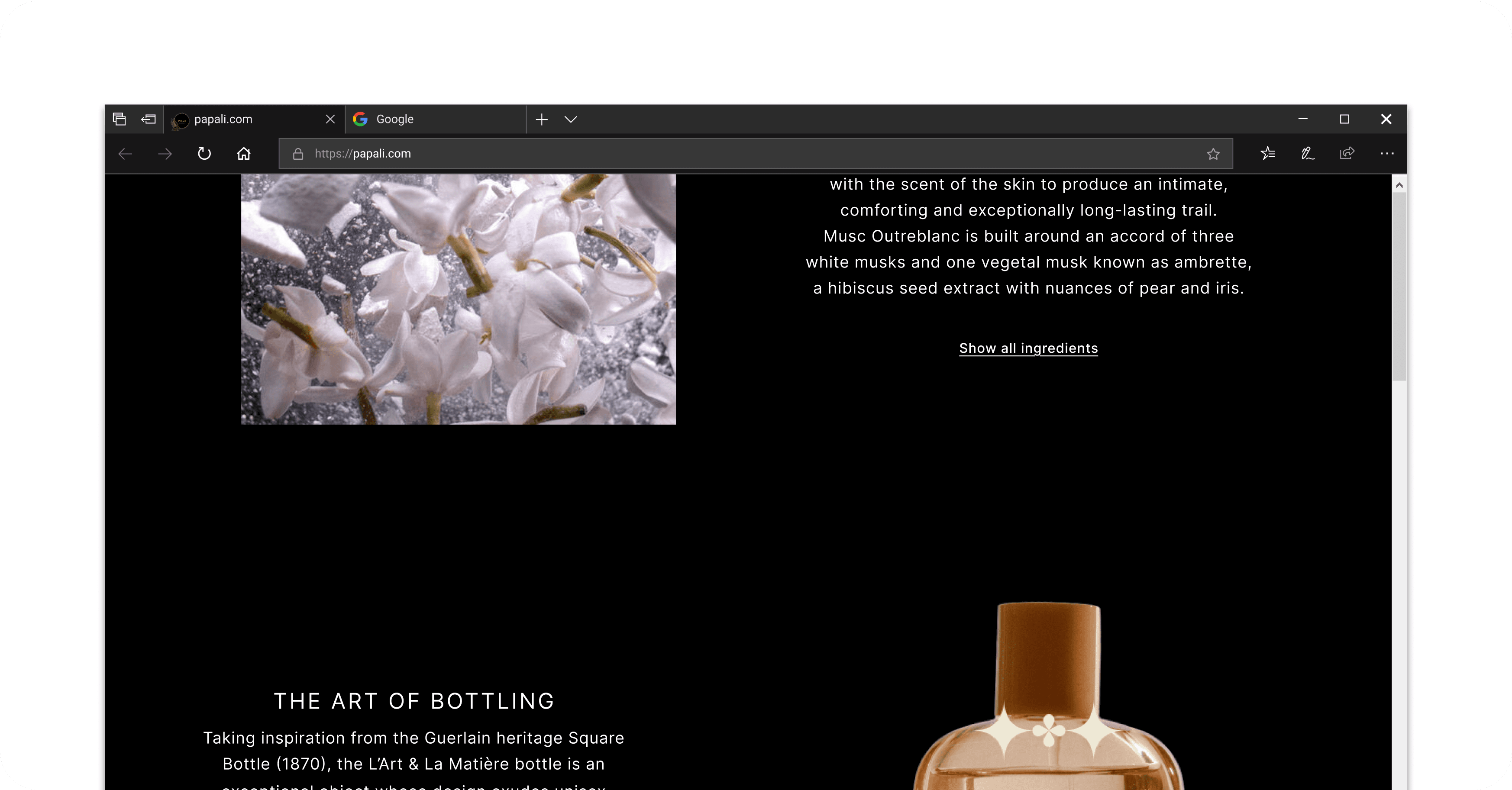The width and height of the screenshot is (1512, 790).
Task: Open a new tab with plus button
Action: point(542,119)
